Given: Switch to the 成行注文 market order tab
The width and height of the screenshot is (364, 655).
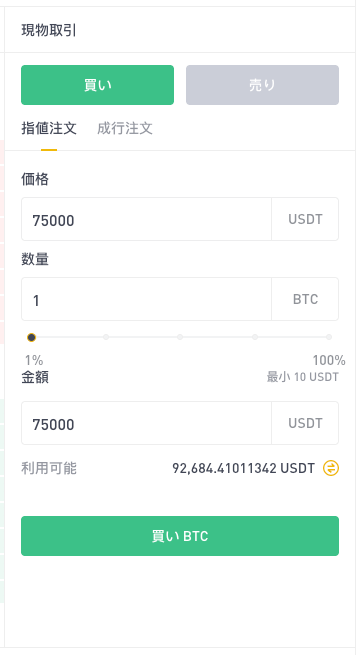Looking at the screenshot, I should 125,128.
